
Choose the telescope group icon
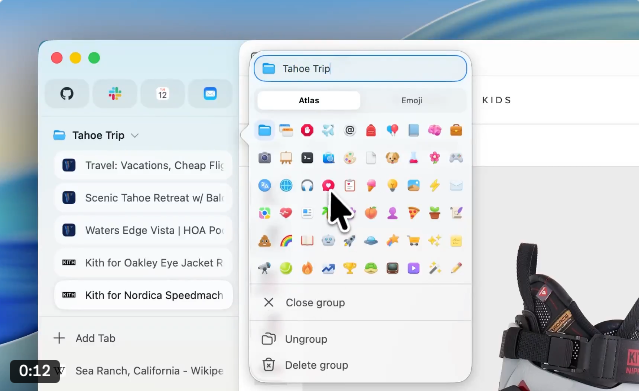tap(264, 268)
